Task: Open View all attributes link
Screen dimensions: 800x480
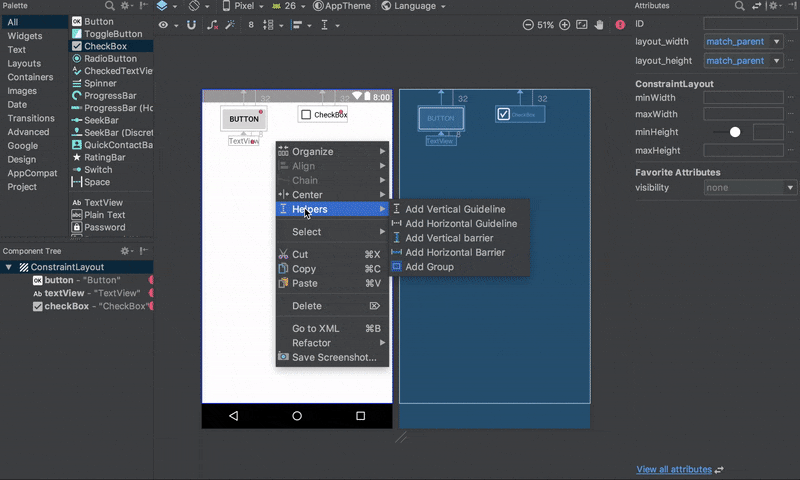Action: [674, 469]
